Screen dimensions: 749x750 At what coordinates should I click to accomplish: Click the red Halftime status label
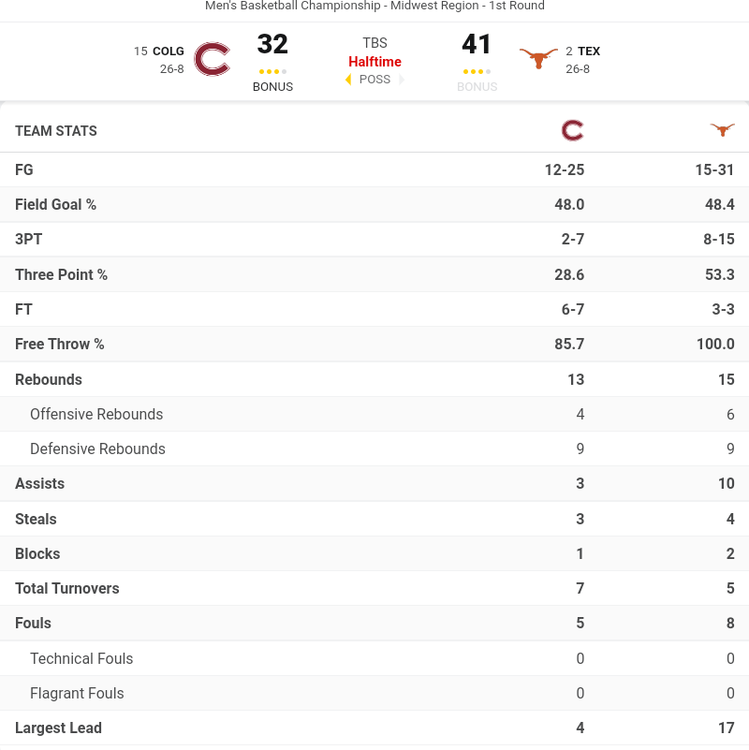(375, 62)
